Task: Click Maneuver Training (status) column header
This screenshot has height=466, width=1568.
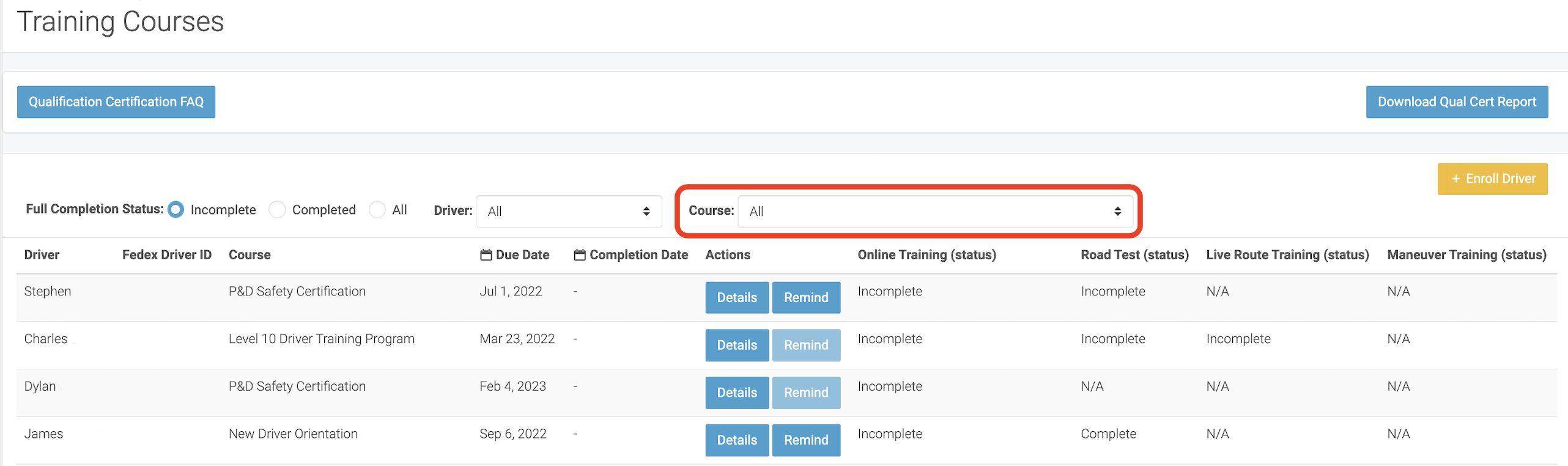Action: point(1466,255)
